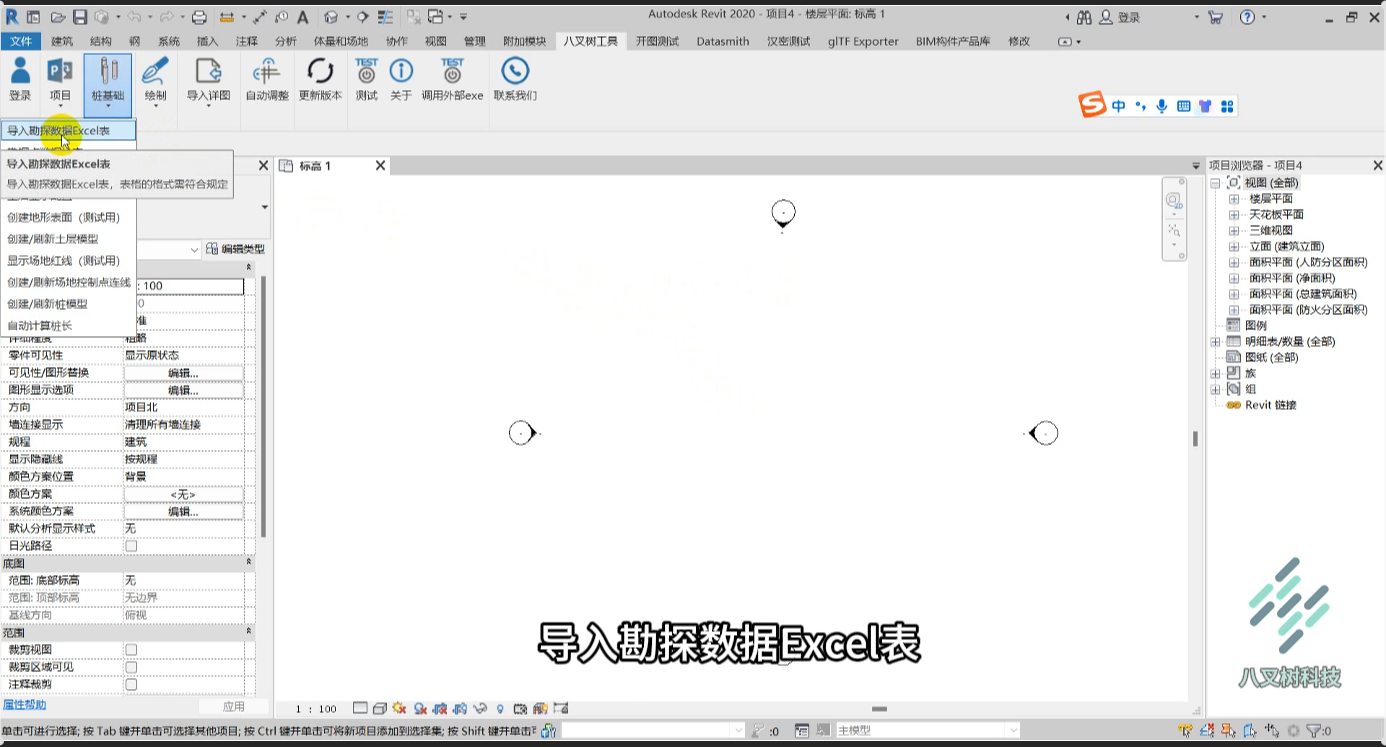
Task: Switch to the 建筑 ribbon tab
Action: (x=62, y=41)
